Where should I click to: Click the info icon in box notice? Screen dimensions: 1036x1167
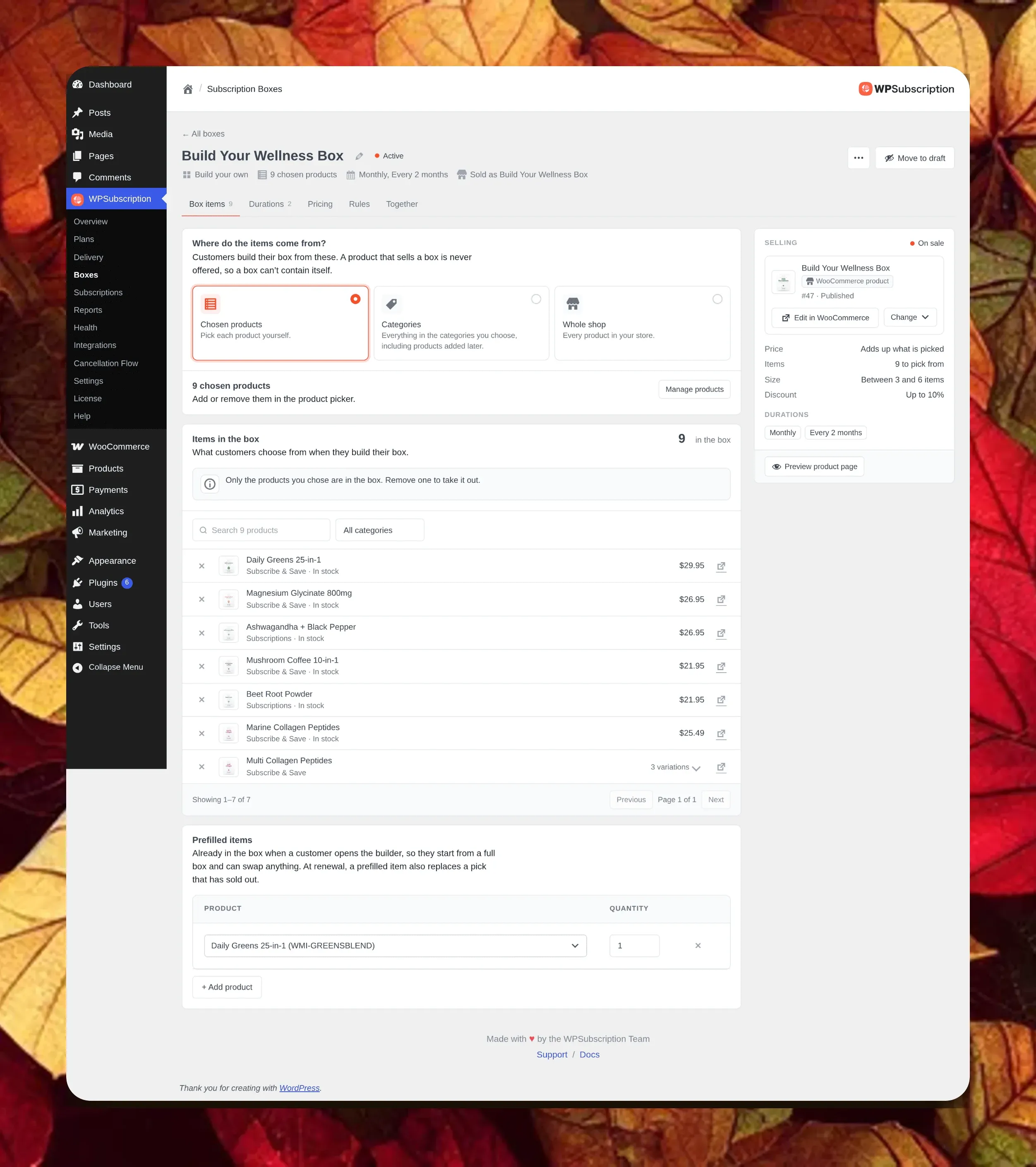210,484
